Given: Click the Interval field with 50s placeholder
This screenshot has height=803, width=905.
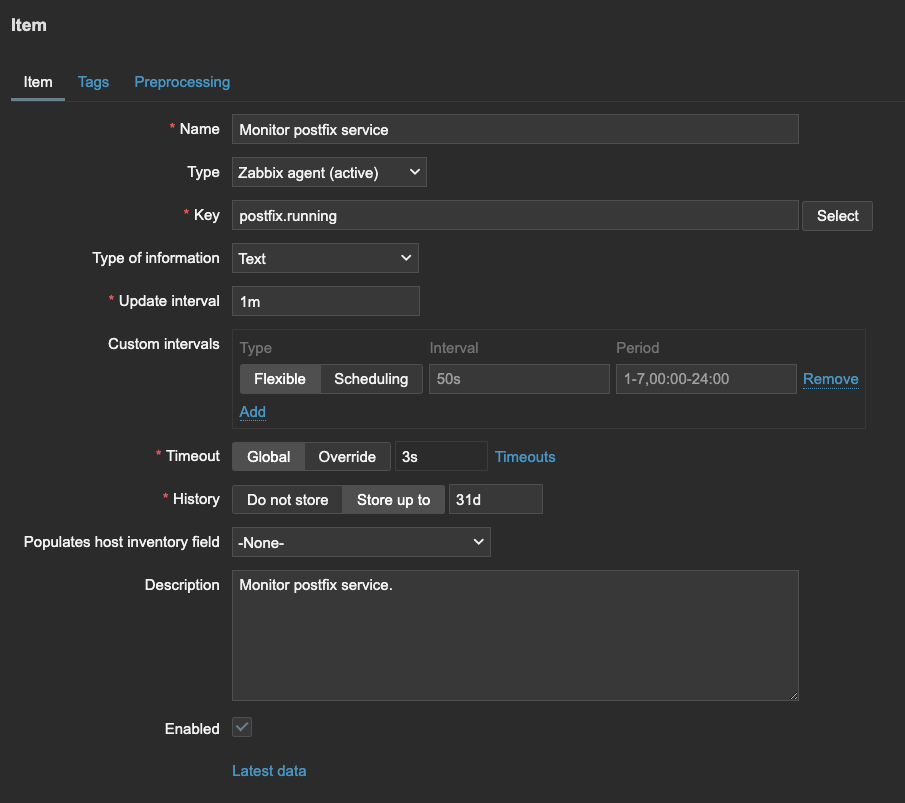Looking at the screenshot, I should [519, 379].
